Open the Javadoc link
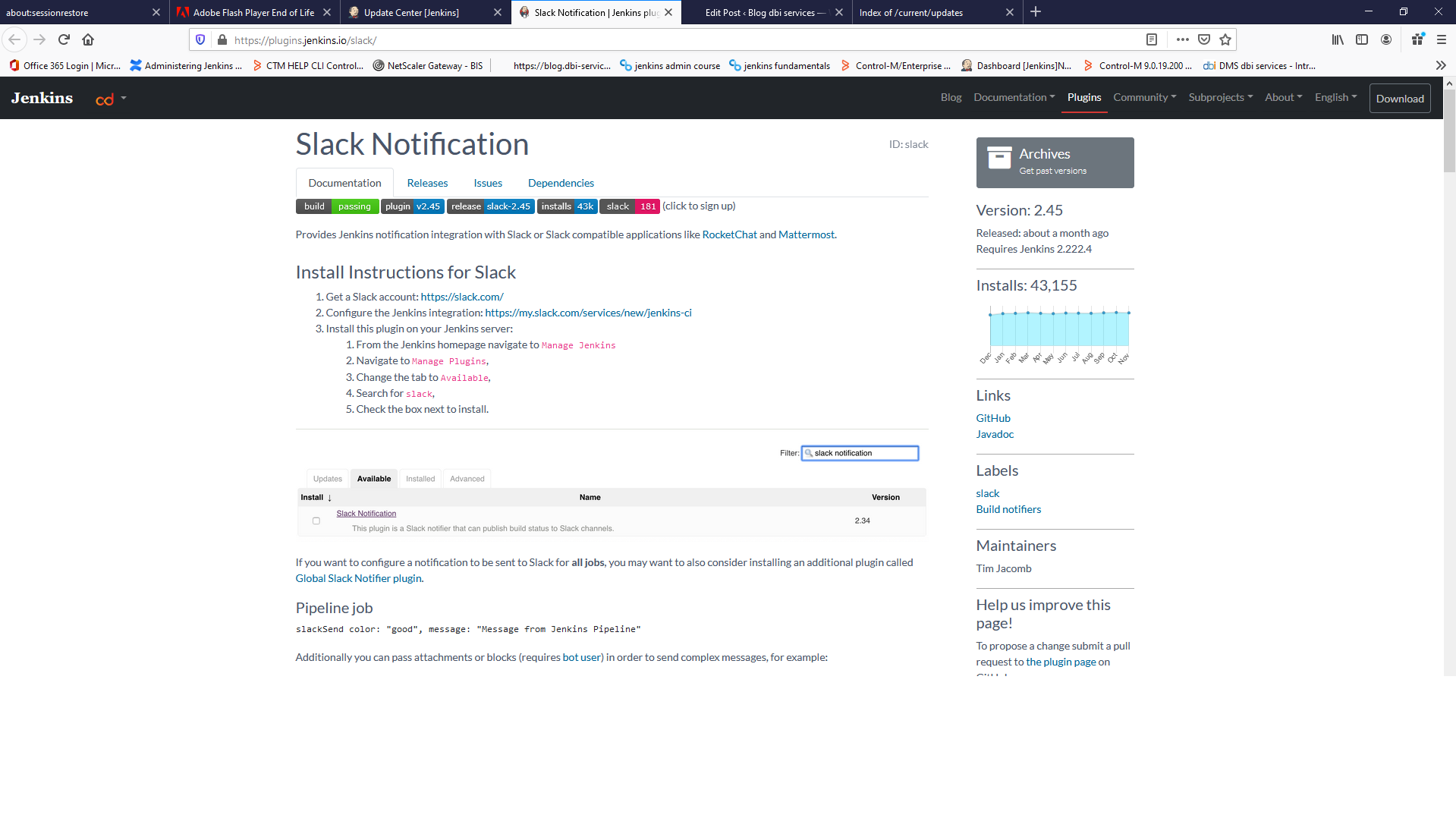This screenshot has height=818, width=1456. (x=995, y=434)
